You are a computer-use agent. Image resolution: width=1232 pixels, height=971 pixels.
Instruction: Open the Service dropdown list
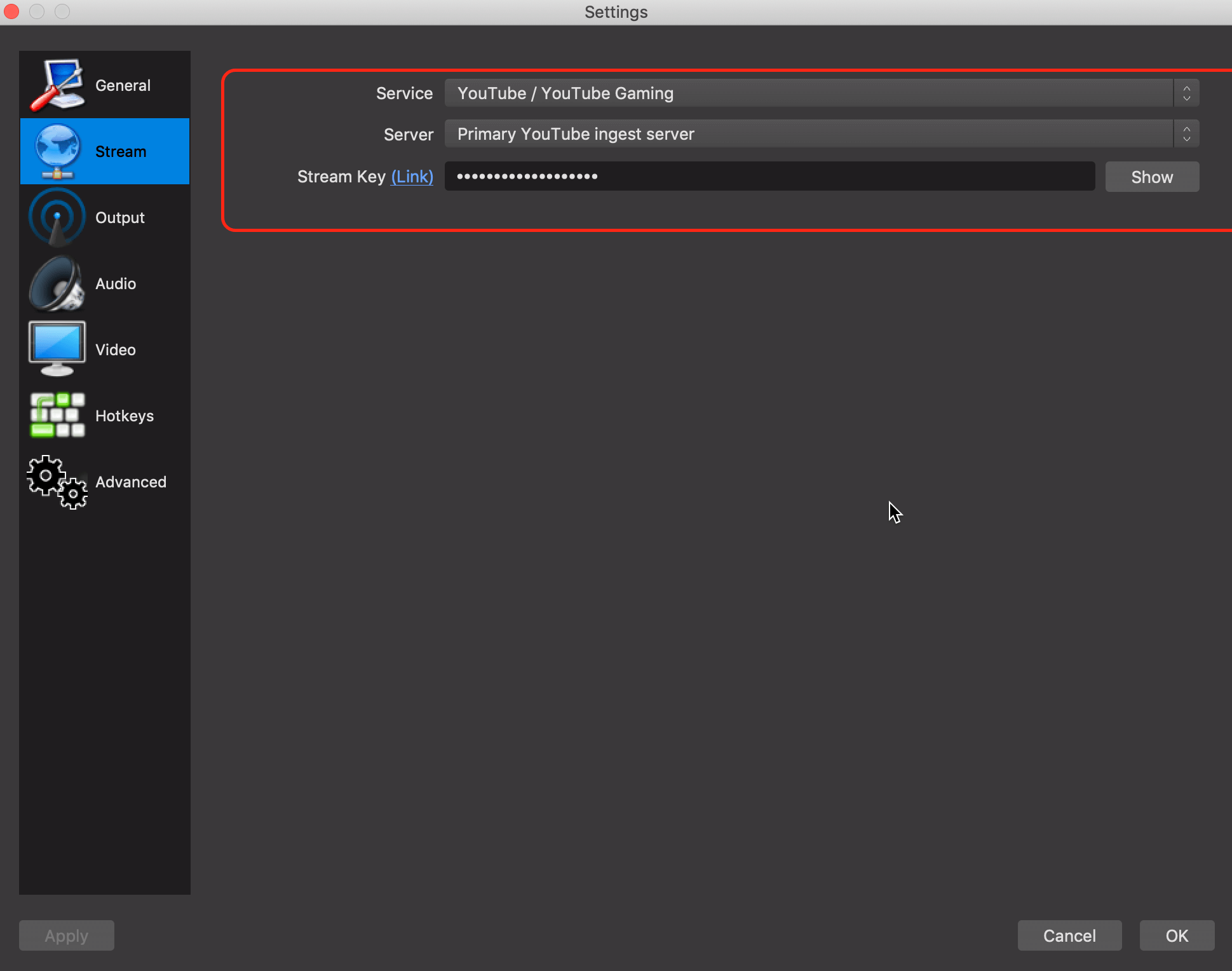coord(808,93)
